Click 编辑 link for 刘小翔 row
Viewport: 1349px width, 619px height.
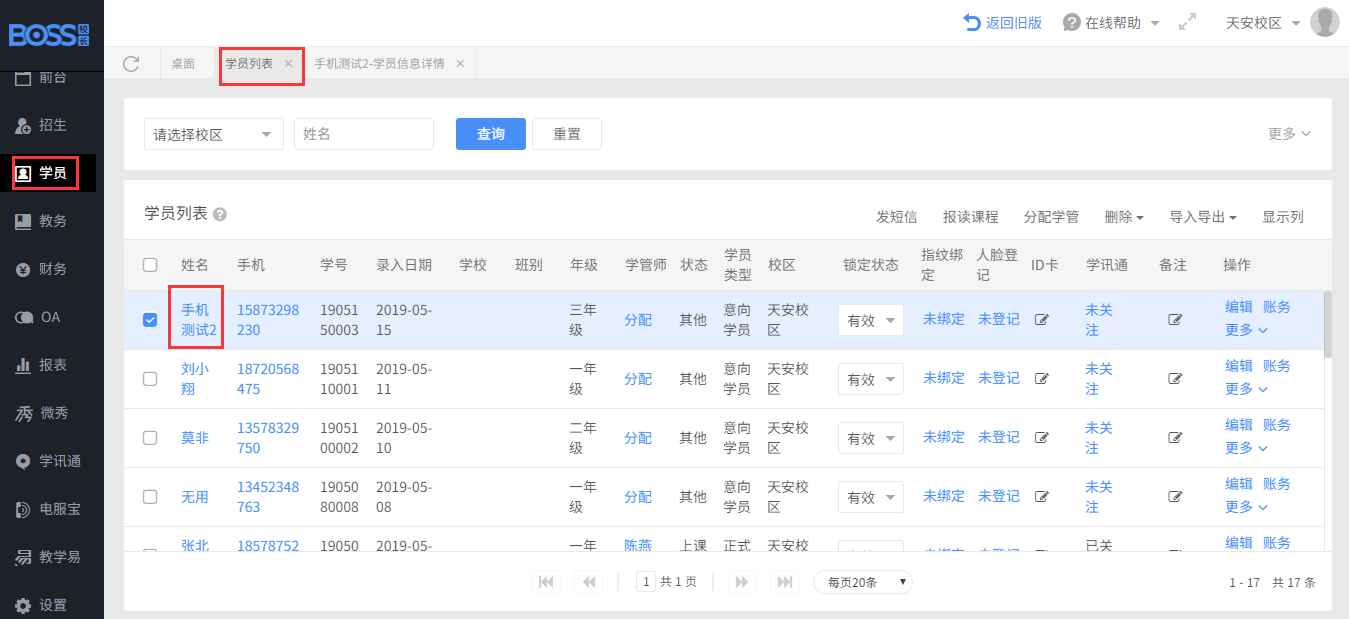tap(1239, 366)
